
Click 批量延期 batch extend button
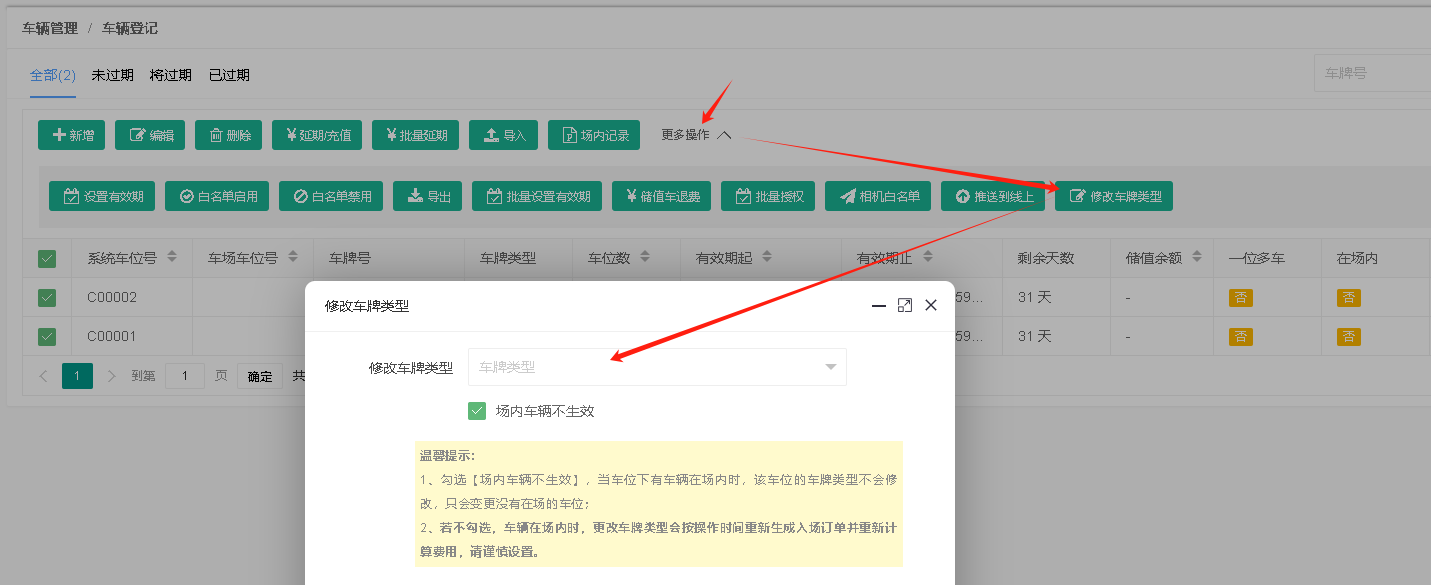[415, 135]
